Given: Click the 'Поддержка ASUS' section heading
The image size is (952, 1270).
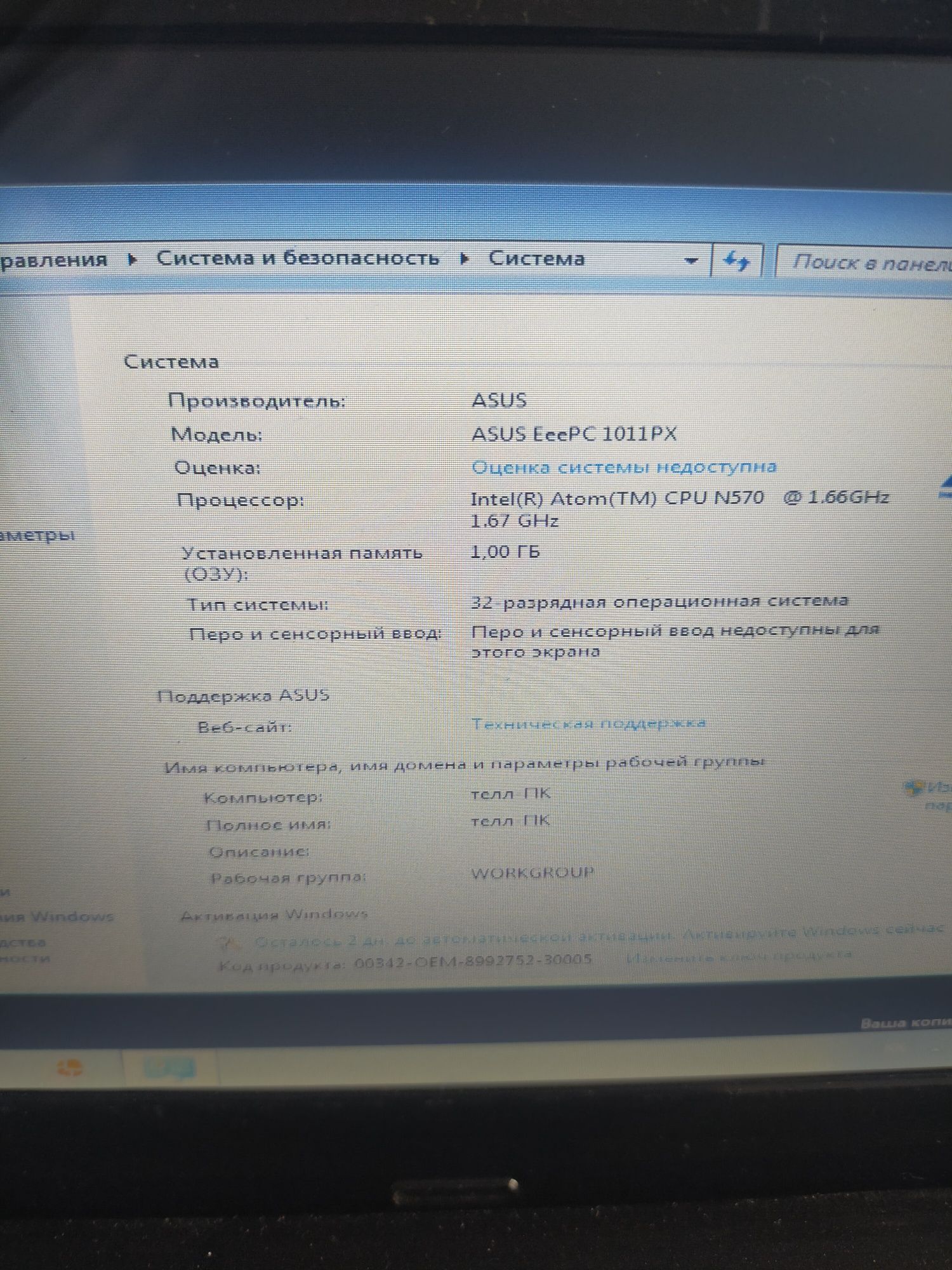Looking at the screenshot, I should (244, 695).
